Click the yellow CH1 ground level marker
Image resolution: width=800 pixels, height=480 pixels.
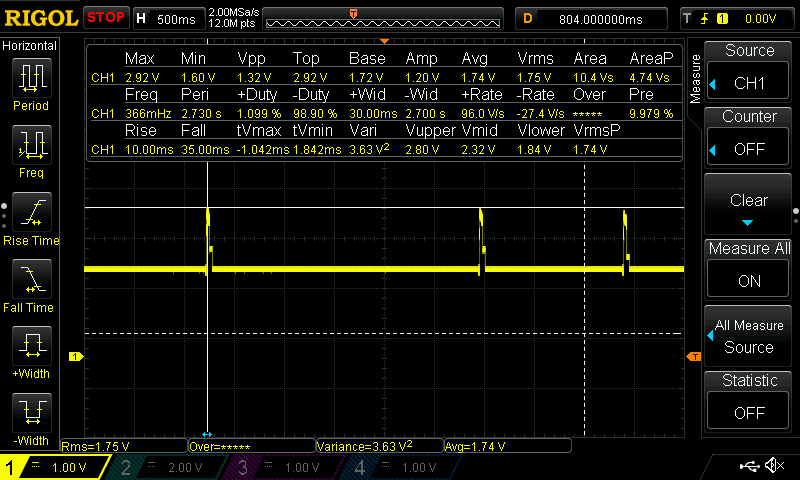pos(76,357)
